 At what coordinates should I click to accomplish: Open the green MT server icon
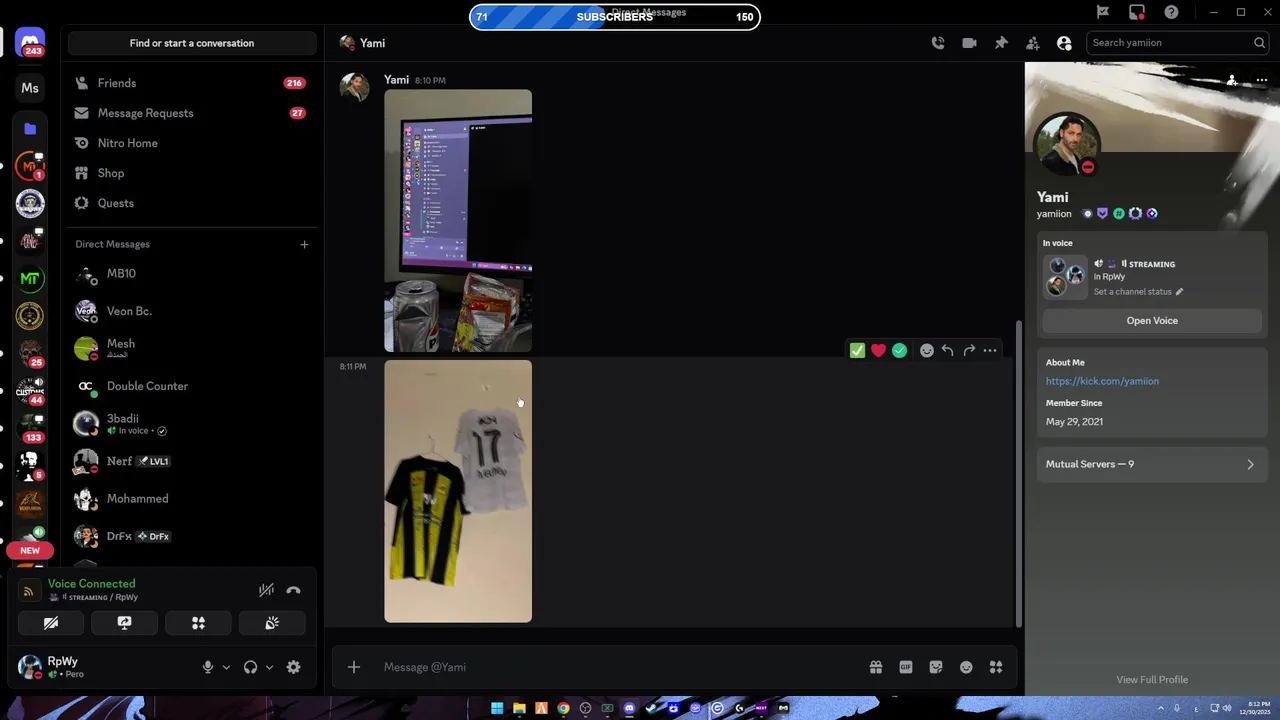click(30, 278)
